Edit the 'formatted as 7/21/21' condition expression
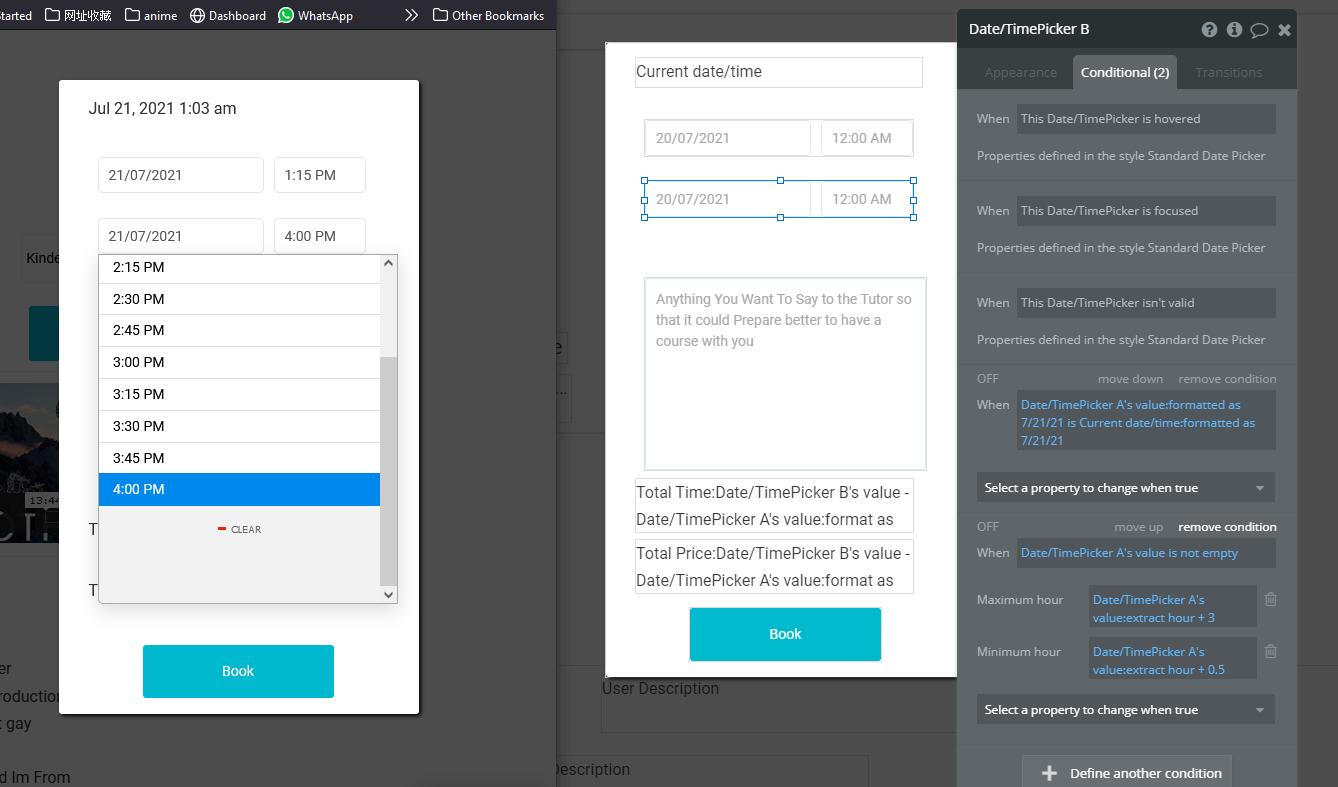1338x787 pixels. 1146,421
